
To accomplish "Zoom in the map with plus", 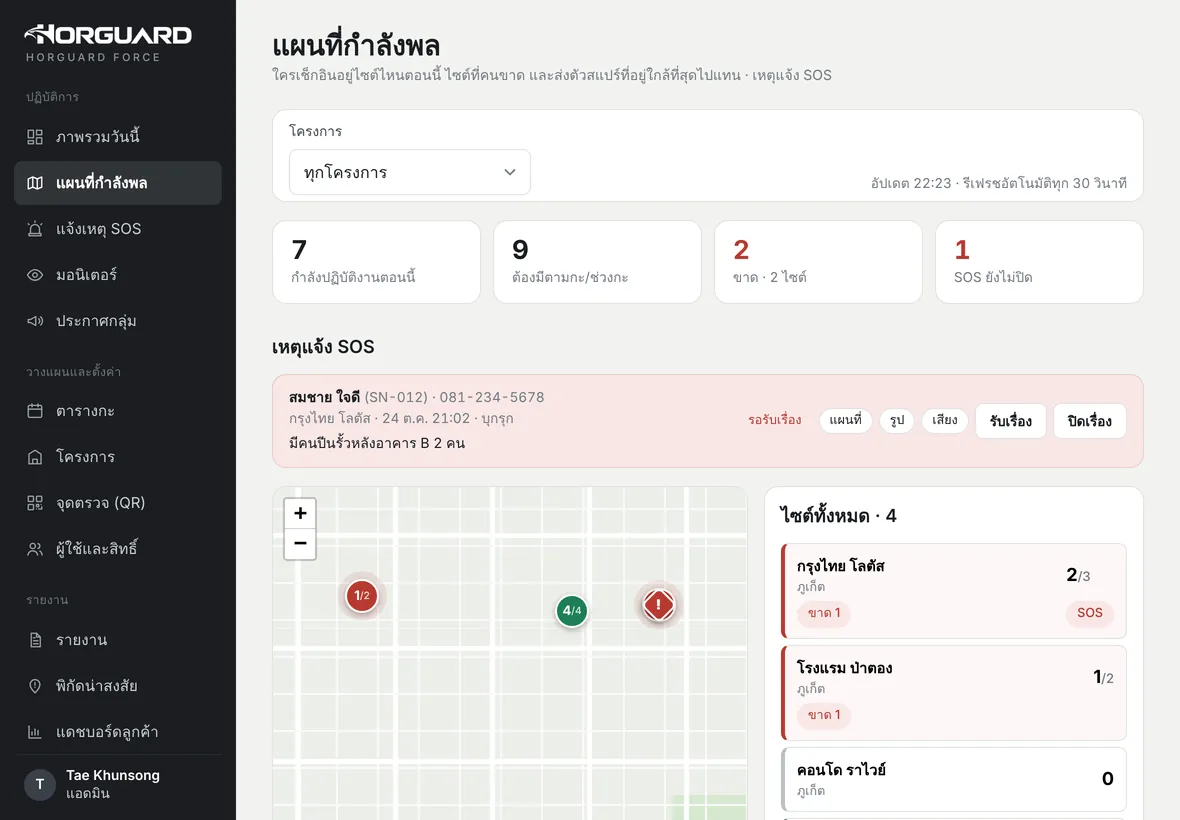I will click(x=300, y=513).
